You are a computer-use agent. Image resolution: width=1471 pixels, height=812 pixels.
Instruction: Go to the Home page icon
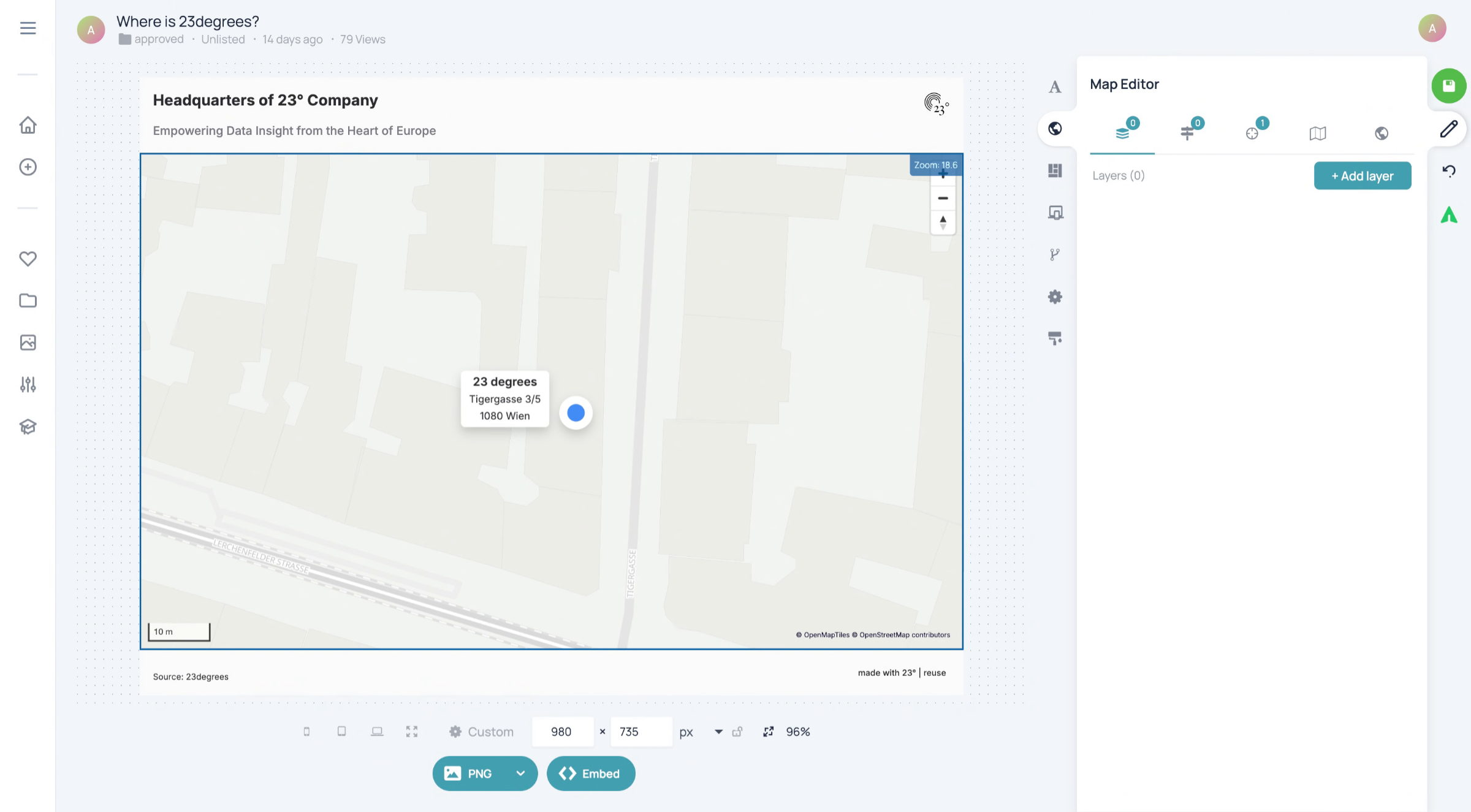coord(28,125)
